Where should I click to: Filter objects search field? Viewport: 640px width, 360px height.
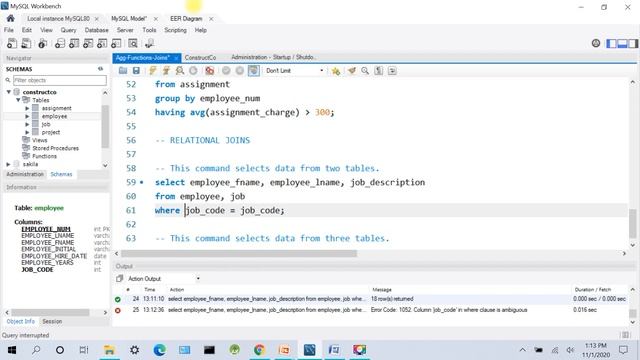(x=60, y=80)
